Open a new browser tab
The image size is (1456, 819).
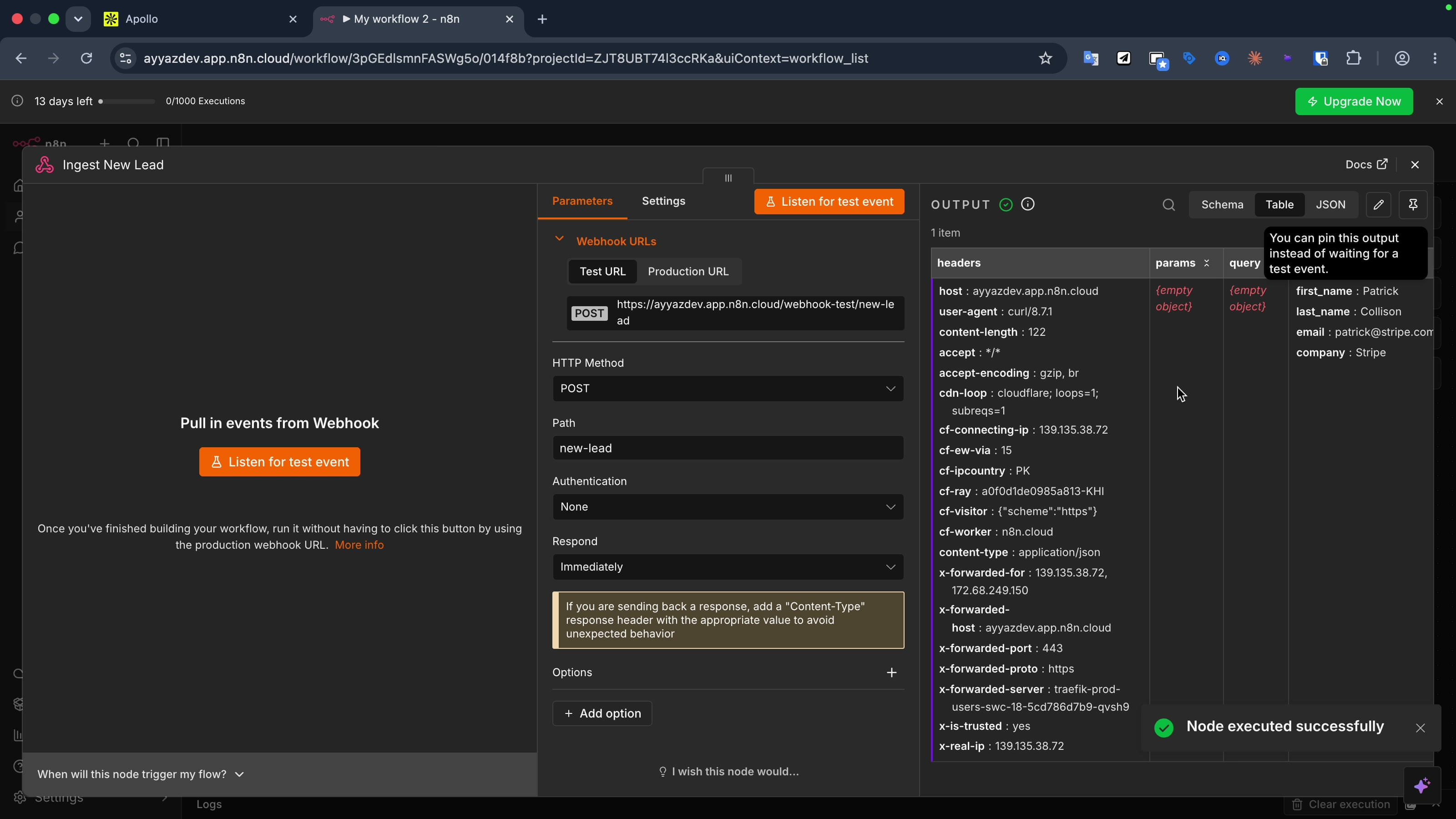click(542, 19)
